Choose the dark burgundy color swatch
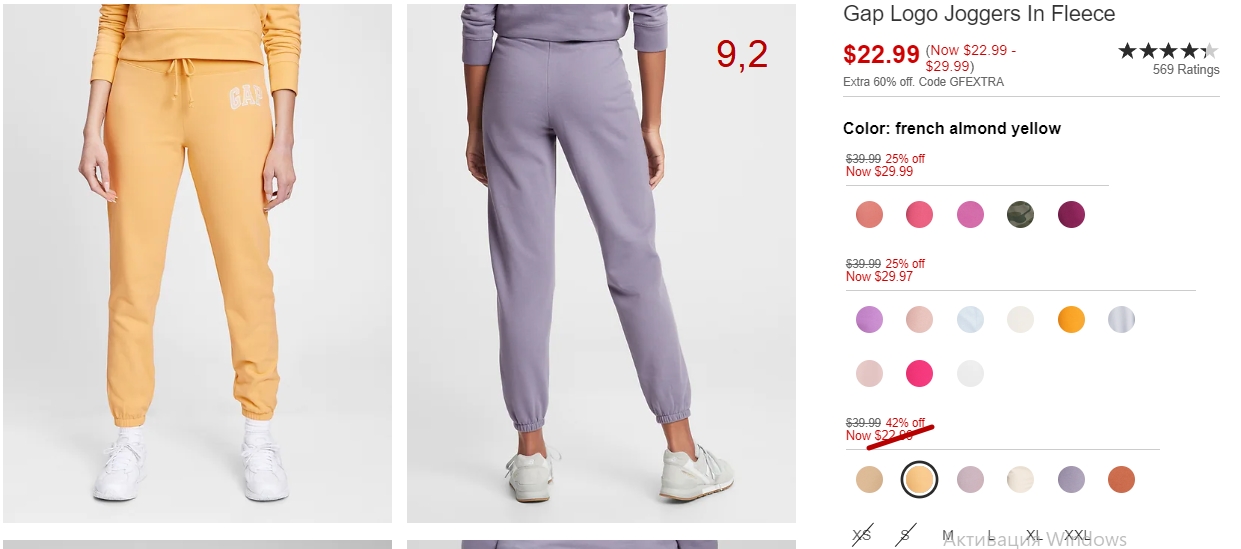Image resolution: width=1241 pixels, height=549 pixels. click(1071, 215)
